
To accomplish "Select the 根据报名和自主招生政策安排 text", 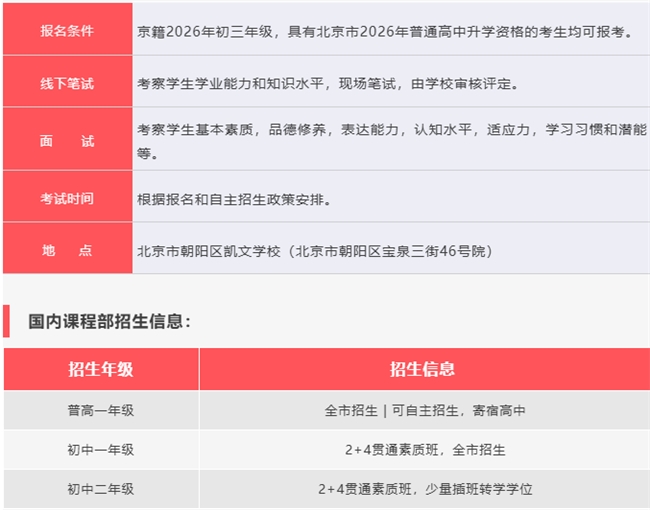I will point(234,198).
